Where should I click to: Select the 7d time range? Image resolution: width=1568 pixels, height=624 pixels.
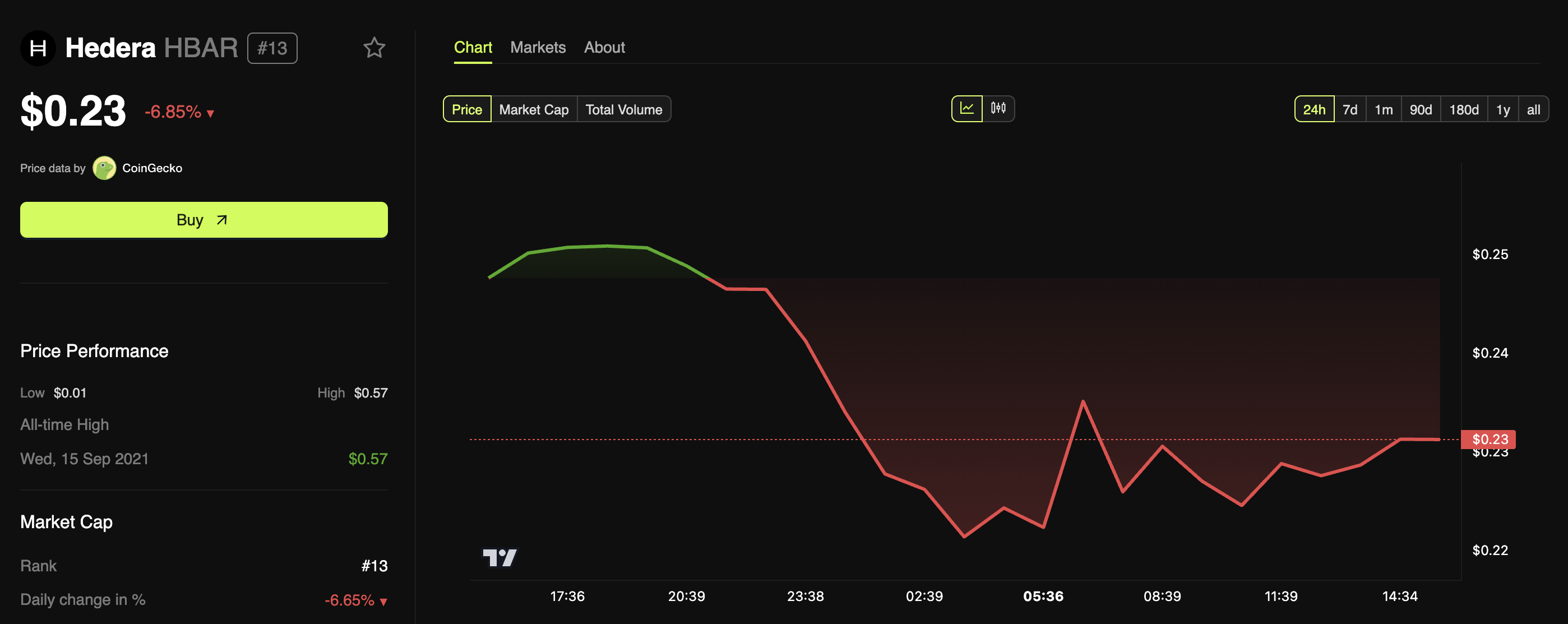1349,109
